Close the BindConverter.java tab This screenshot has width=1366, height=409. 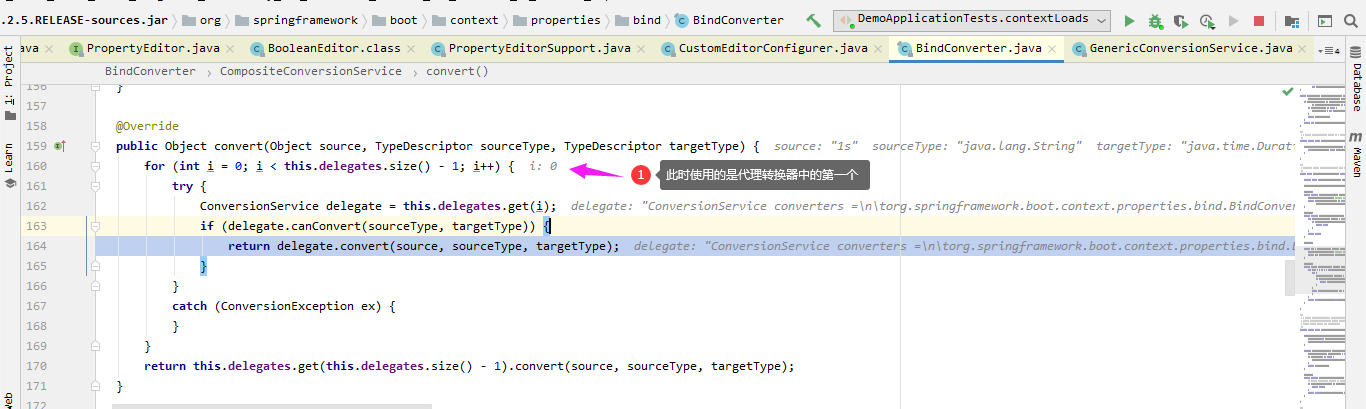[x=1052, y=49]
